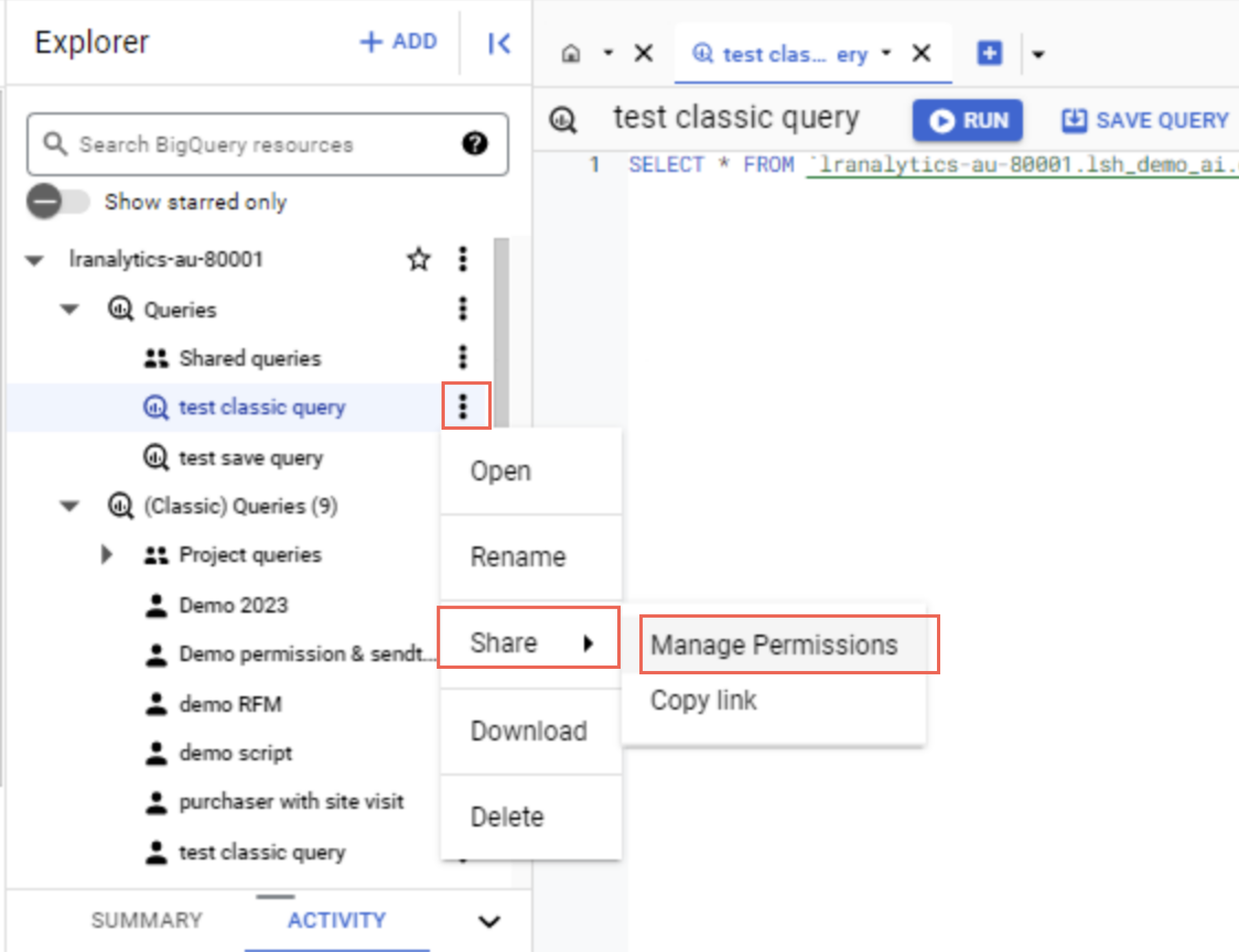The height and width of the screenshot is (952, 1239).
Task: Select purchaser with site visit query
Action: [292, 802]
